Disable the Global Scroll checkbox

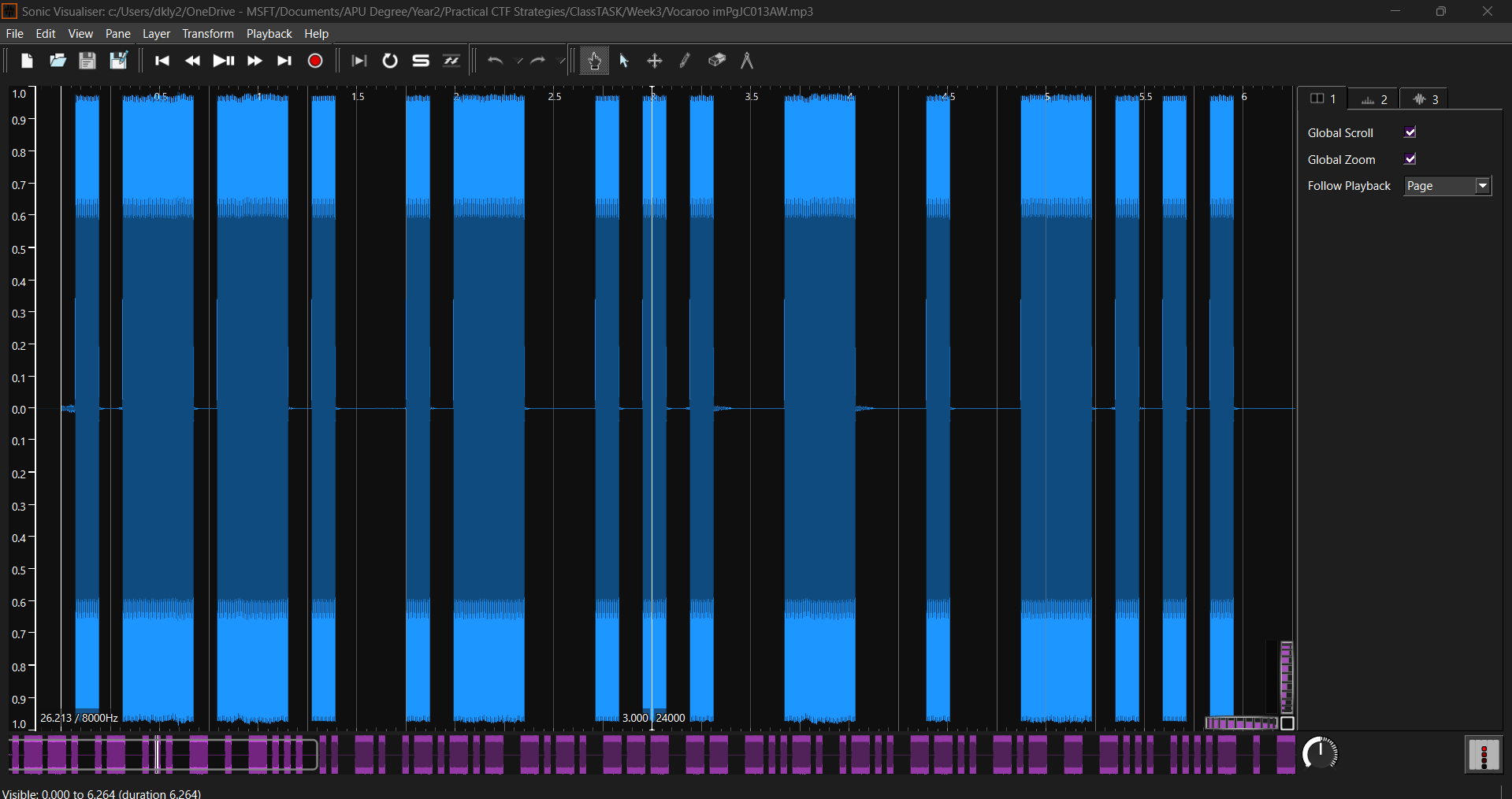1410,132
